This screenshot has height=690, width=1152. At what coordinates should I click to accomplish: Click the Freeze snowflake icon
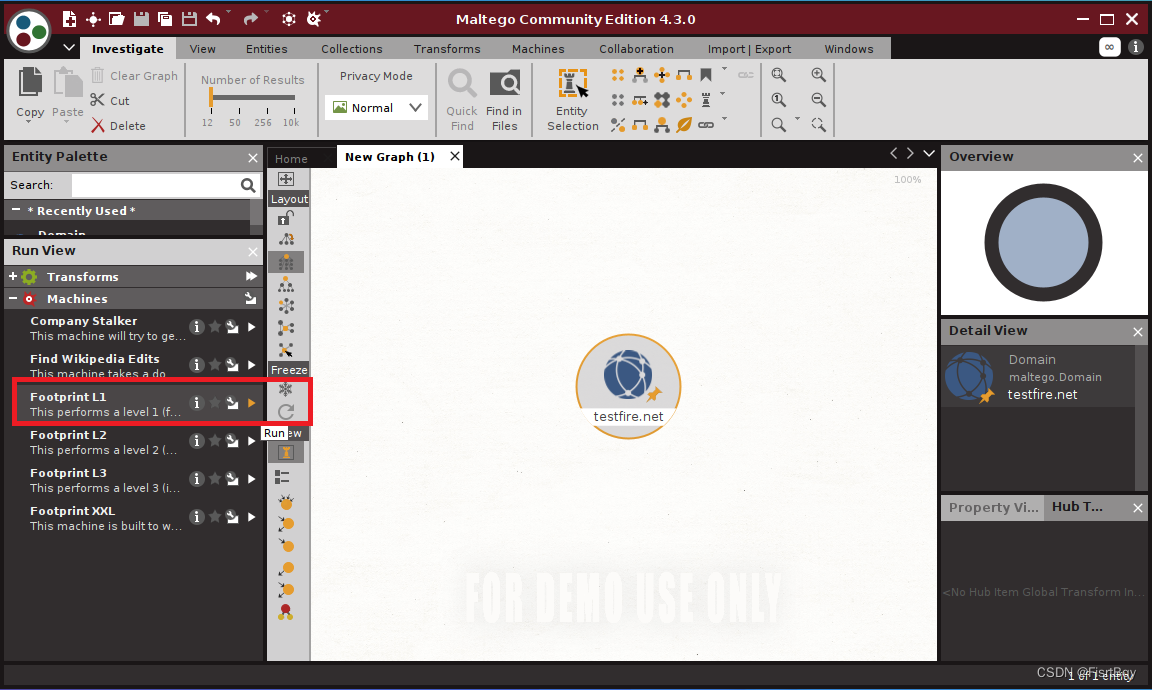(286, 389)
